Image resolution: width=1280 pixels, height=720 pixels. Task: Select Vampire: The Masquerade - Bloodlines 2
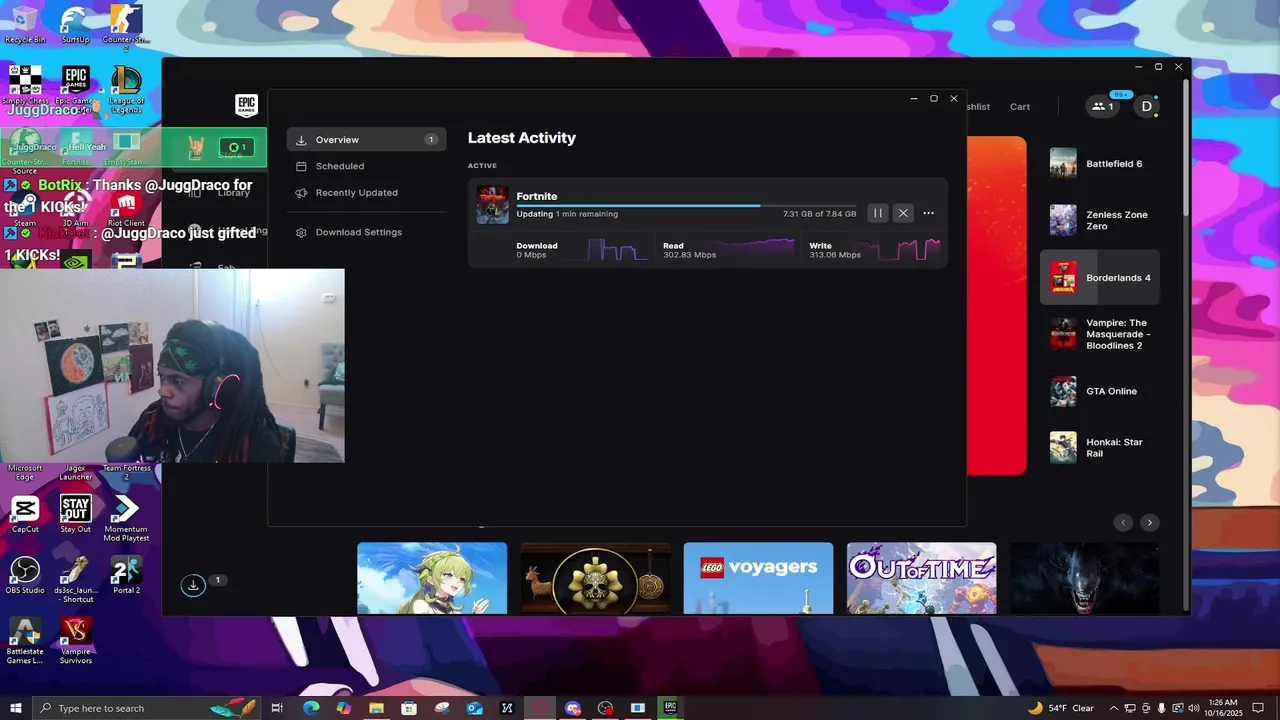[1100, 334]
